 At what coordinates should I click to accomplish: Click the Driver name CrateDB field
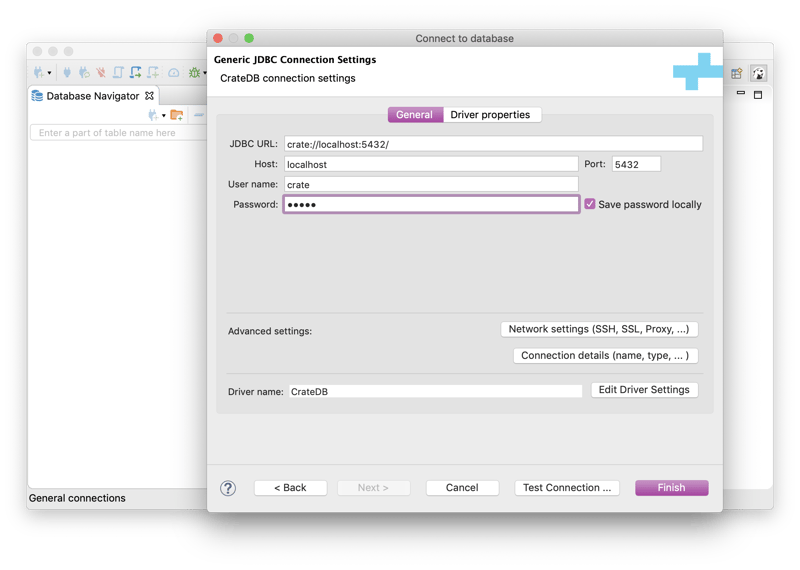(435, 391)
